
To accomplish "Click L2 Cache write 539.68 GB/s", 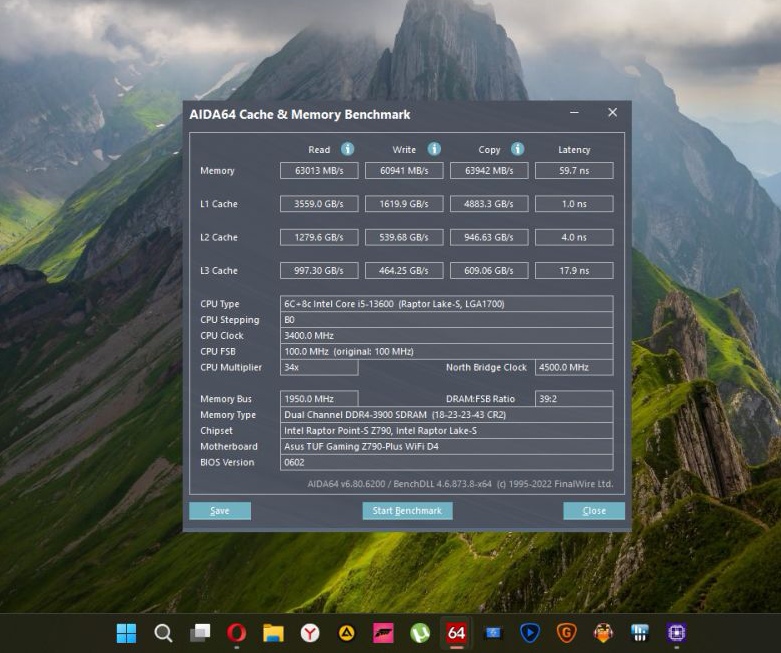I will [404, 237].
